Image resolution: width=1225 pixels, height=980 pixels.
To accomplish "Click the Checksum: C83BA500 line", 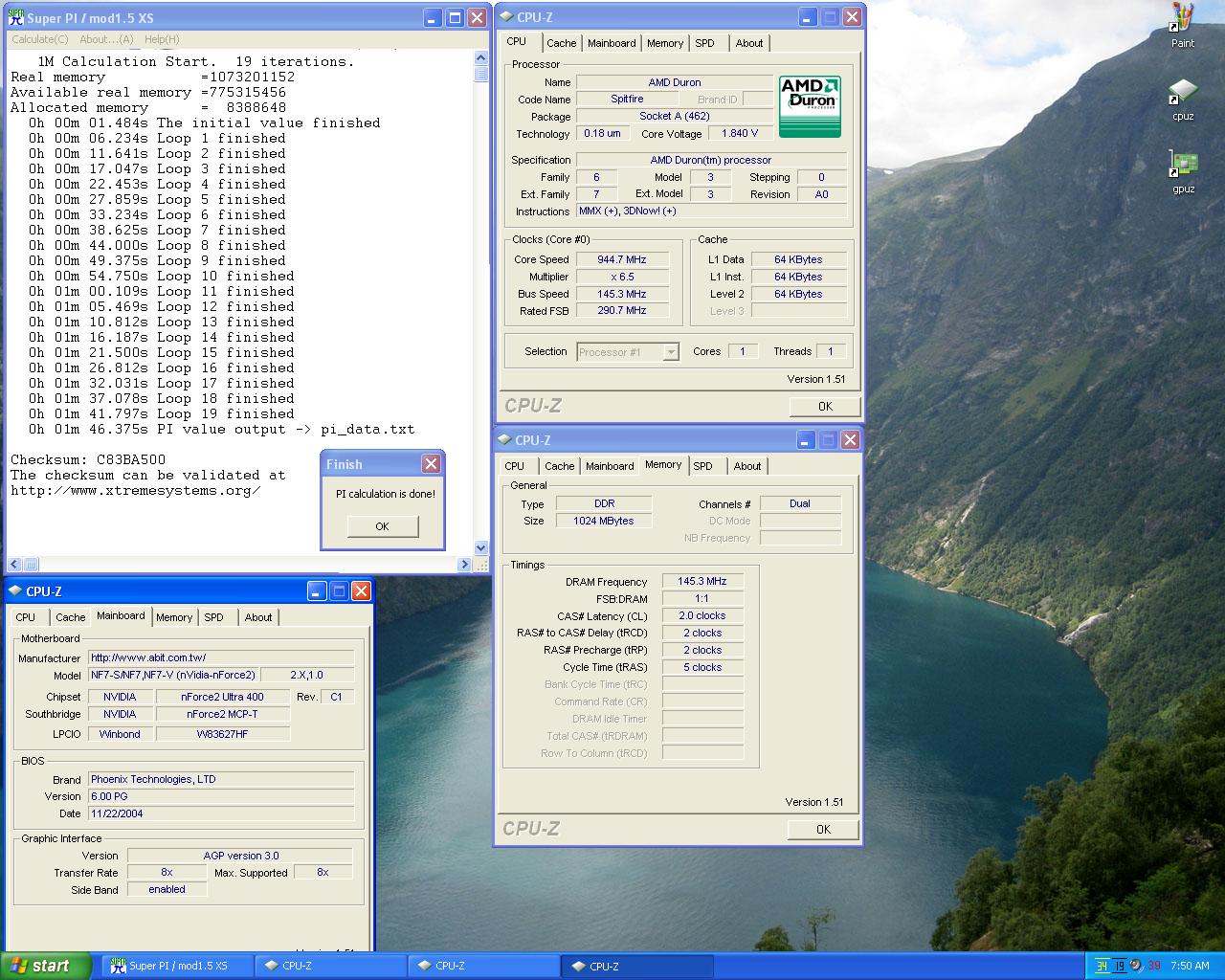I will point(87,459).
